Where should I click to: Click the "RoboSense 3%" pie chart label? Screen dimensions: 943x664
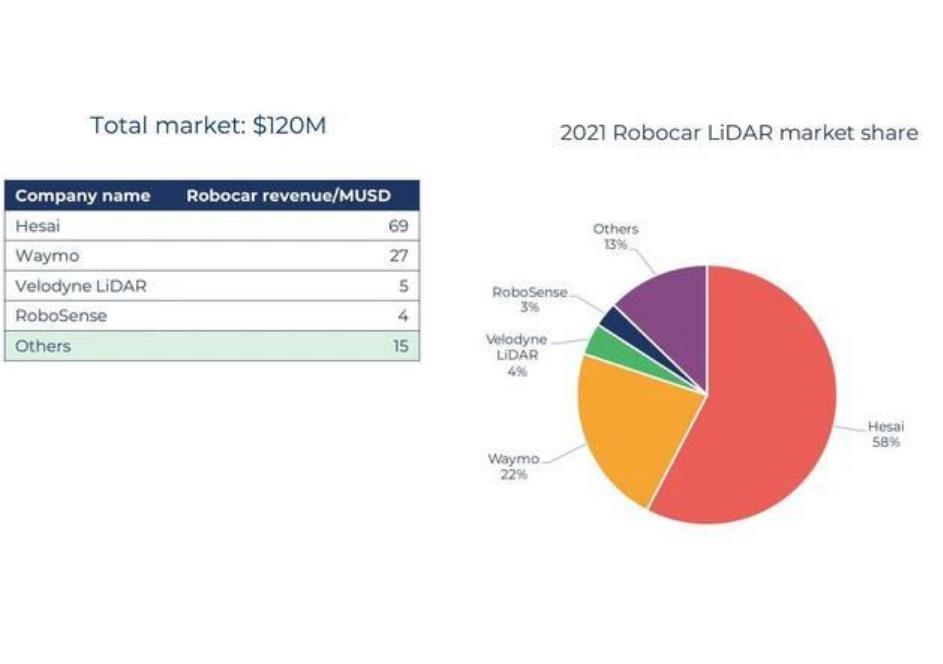pos(530,300)
